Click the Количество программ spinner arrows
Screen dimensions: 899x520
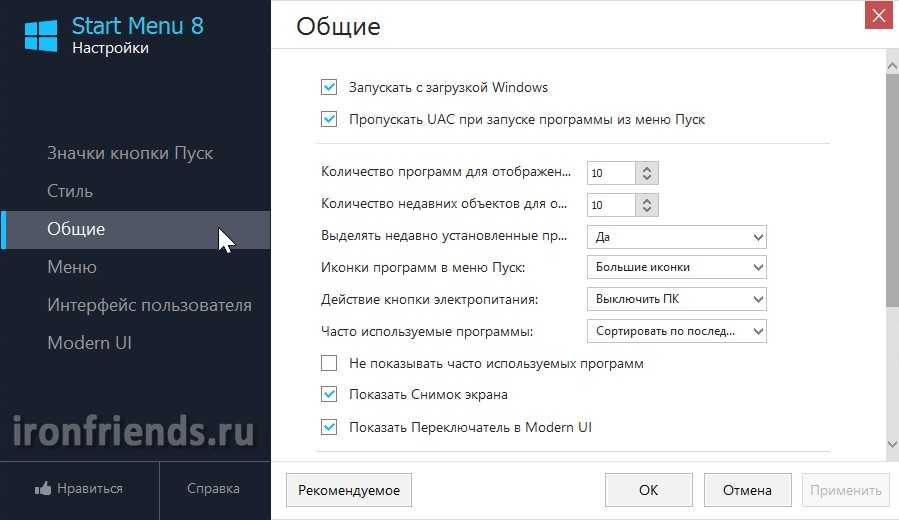pyautogui.click(x=647, y=173)
